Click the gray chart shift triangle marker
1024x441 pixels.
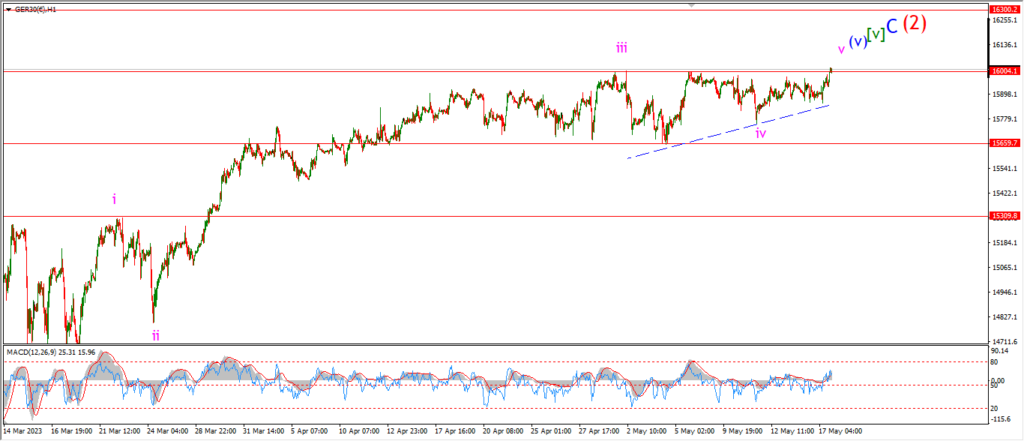tap(689, 5)
